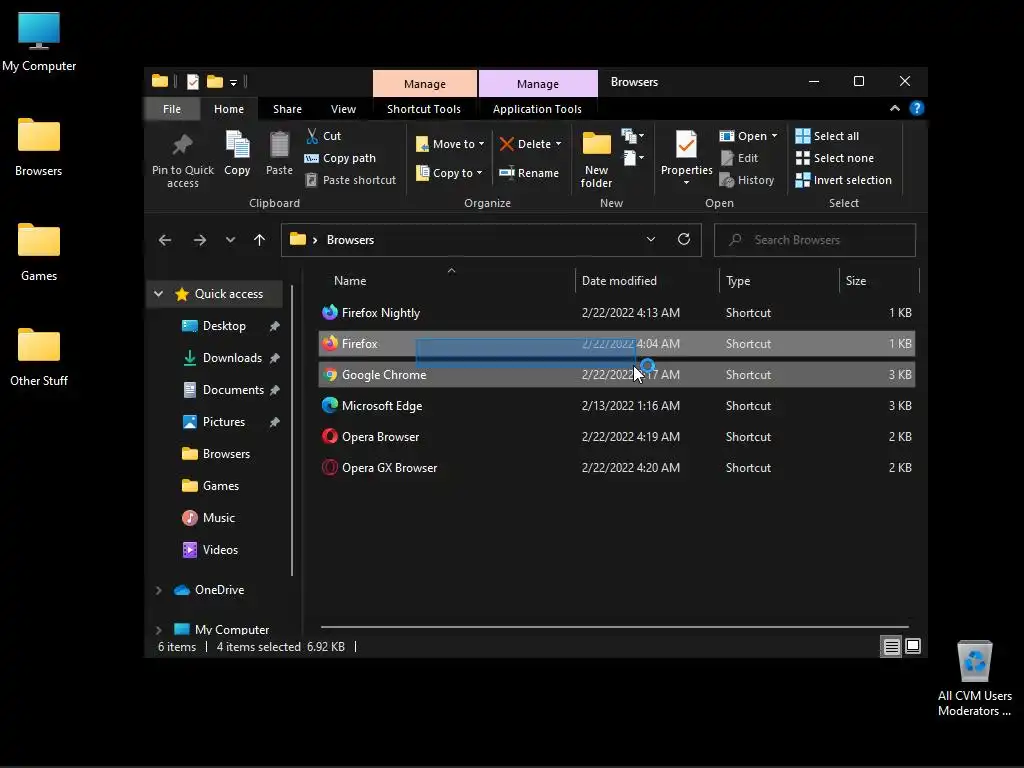This screenshot has width=1024, height=768.
Task: Open Music in the navigation pane
Action: click(x=209, y=518)
